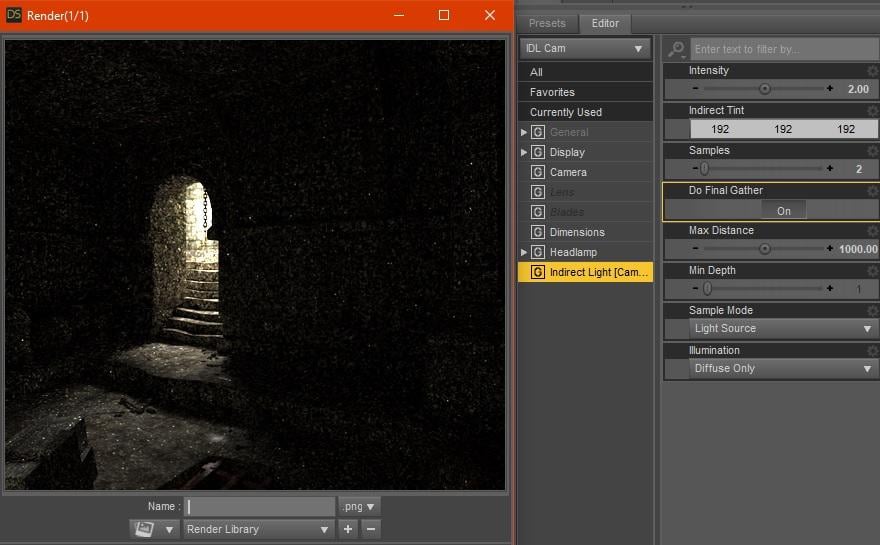This screenshot has height=545, width=880.
Task: Decrease Intensity with the minus button
Action: coord(695,89)
